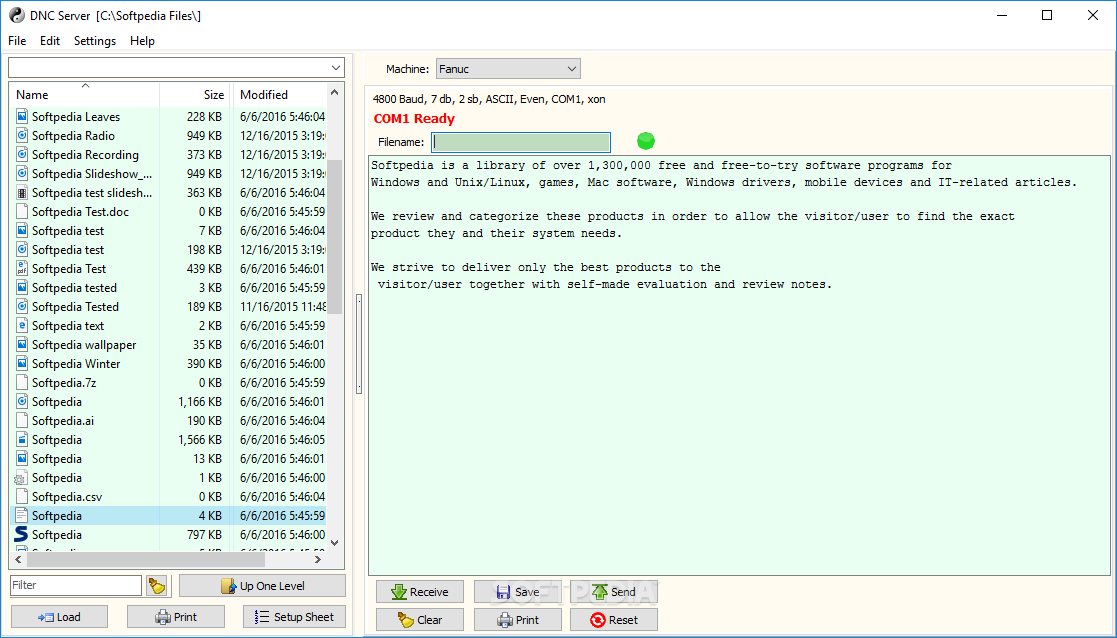The height and width of the screenshot is (638, 1117).
Task: Click Print button below file list
Action: click(176, 617)
